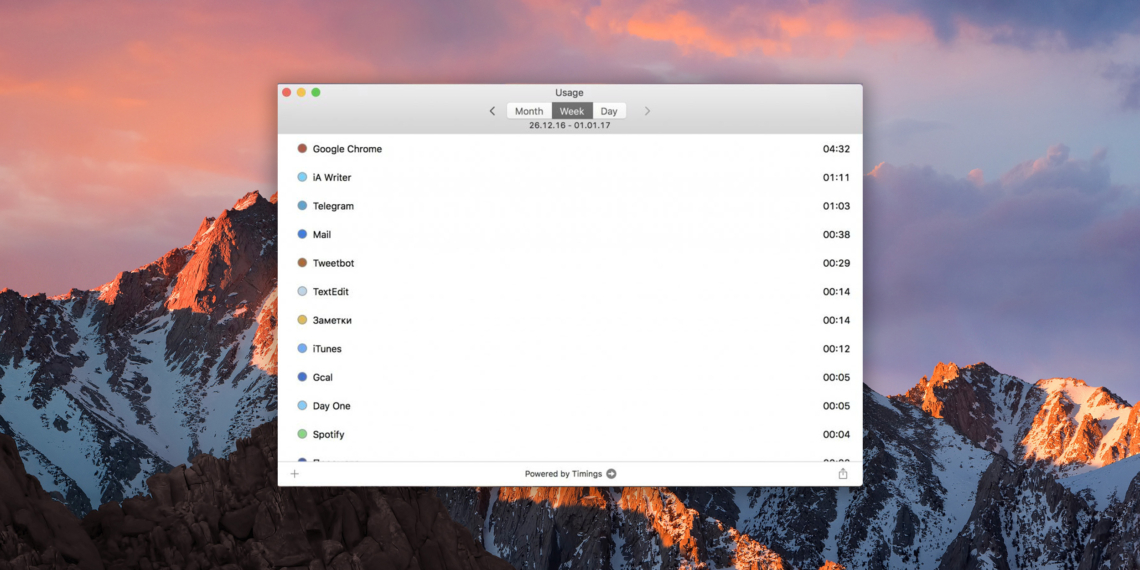The height and width of the screenshot is (570, 1140).
Task: Click the Google Chrome color dot
Action: pos(302,149)
